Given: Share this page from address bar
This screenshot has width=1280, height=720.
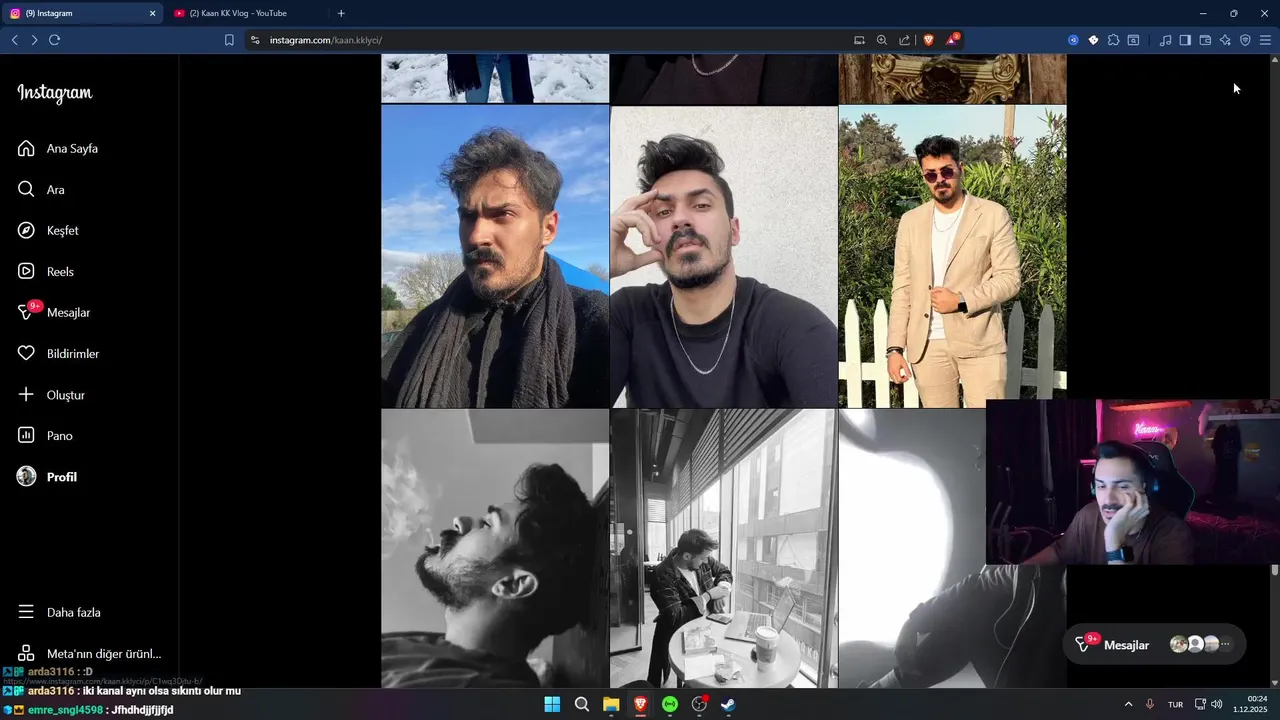Looking at the screenshot, I should pos(905,40).
